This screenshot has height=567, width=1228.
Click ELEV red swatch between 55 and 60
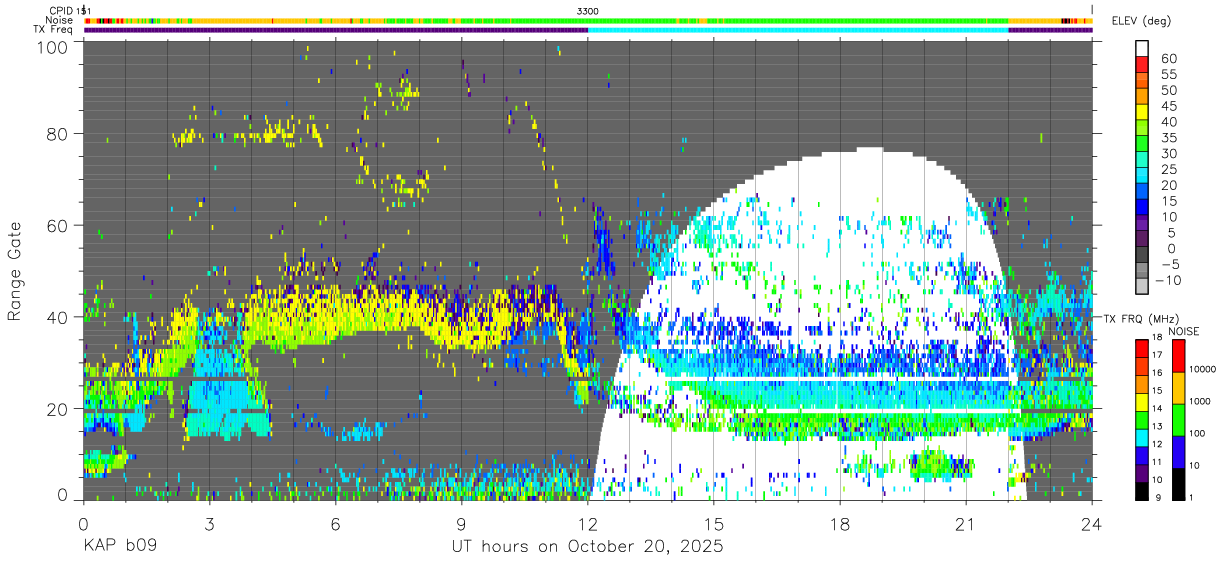[1142, 64]
